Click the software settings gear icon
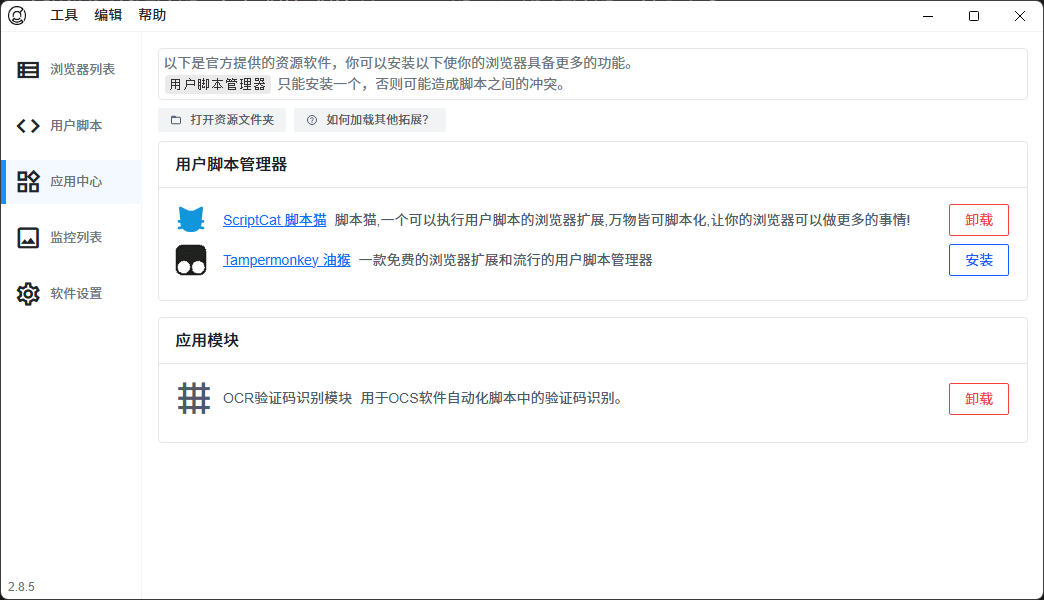Viewport: 1044px width, 600px height. click(29, 294)
